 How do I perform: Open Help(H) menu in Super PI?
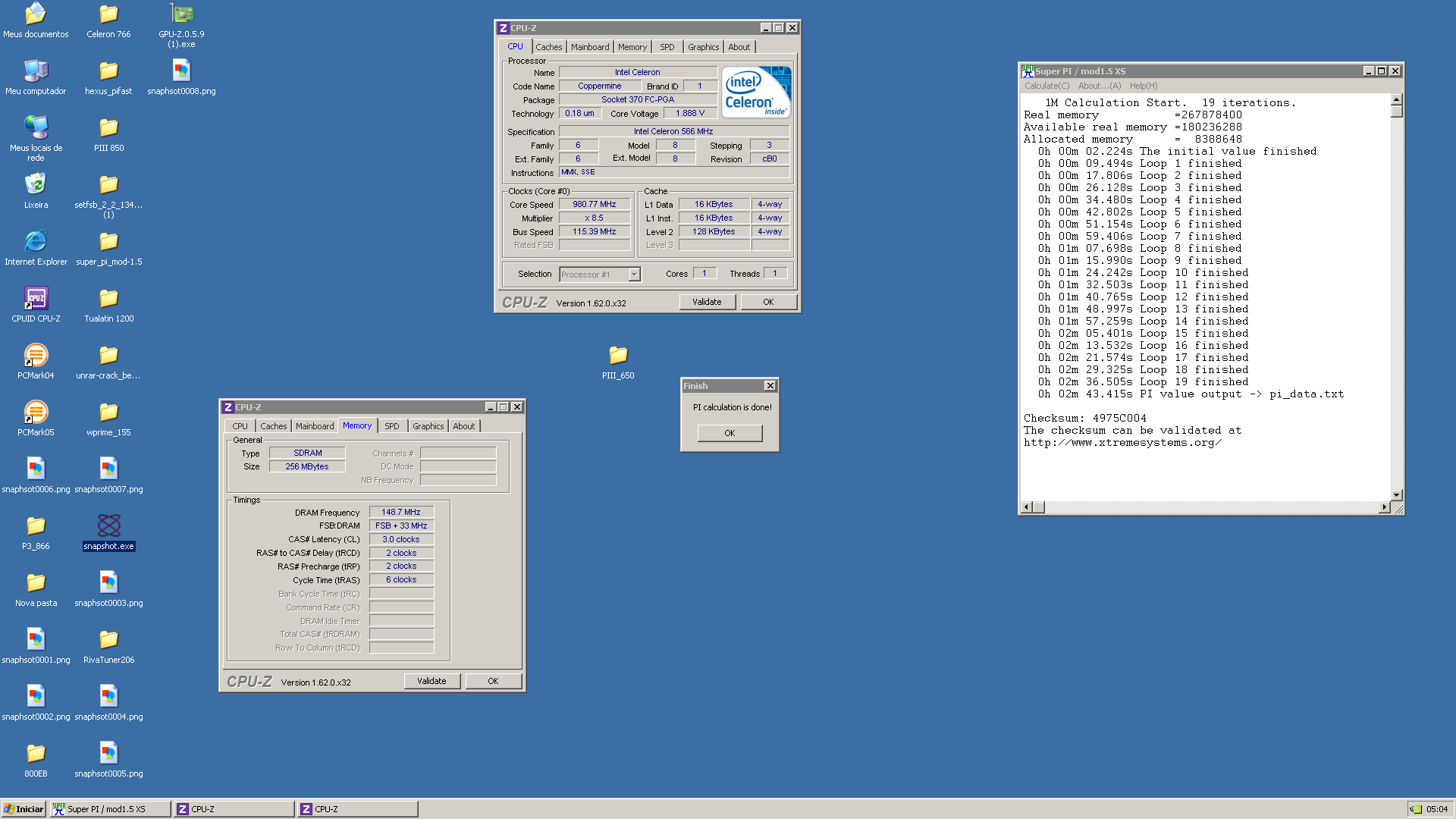[x=1144, y=86]
